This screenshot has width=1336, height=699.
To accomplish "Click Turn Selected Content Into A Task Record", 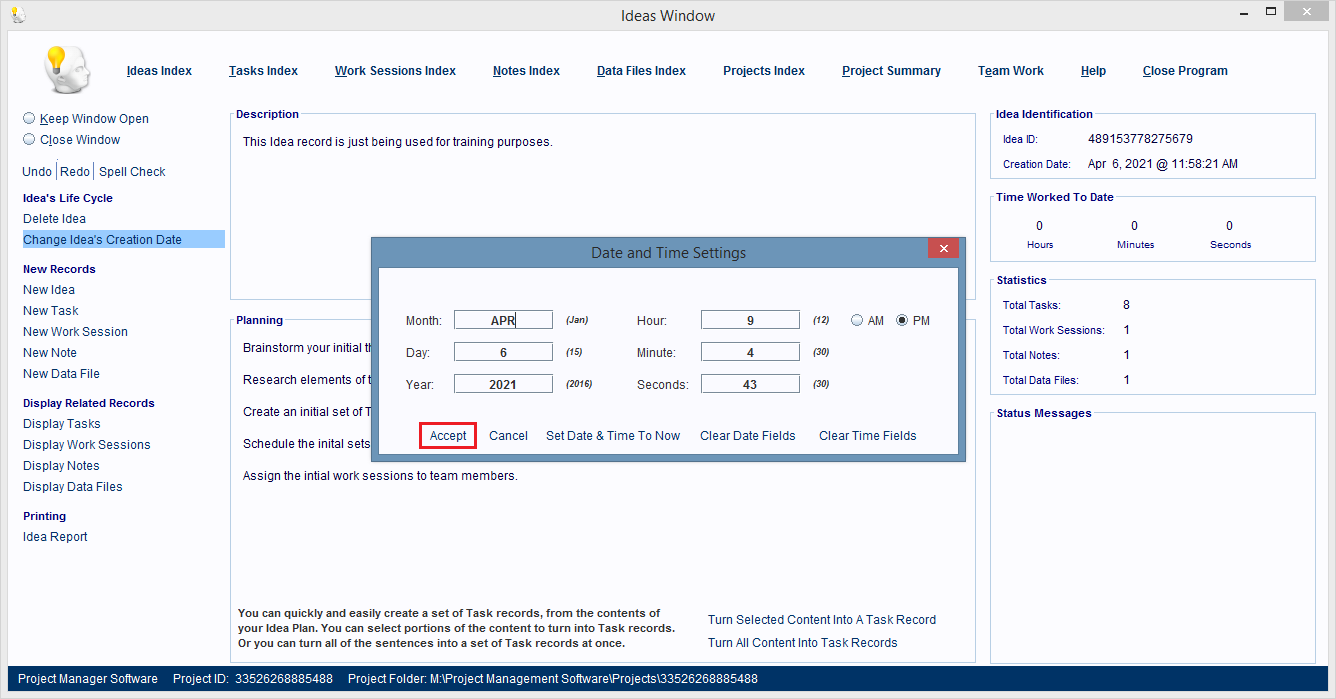I will pos(822,619).
